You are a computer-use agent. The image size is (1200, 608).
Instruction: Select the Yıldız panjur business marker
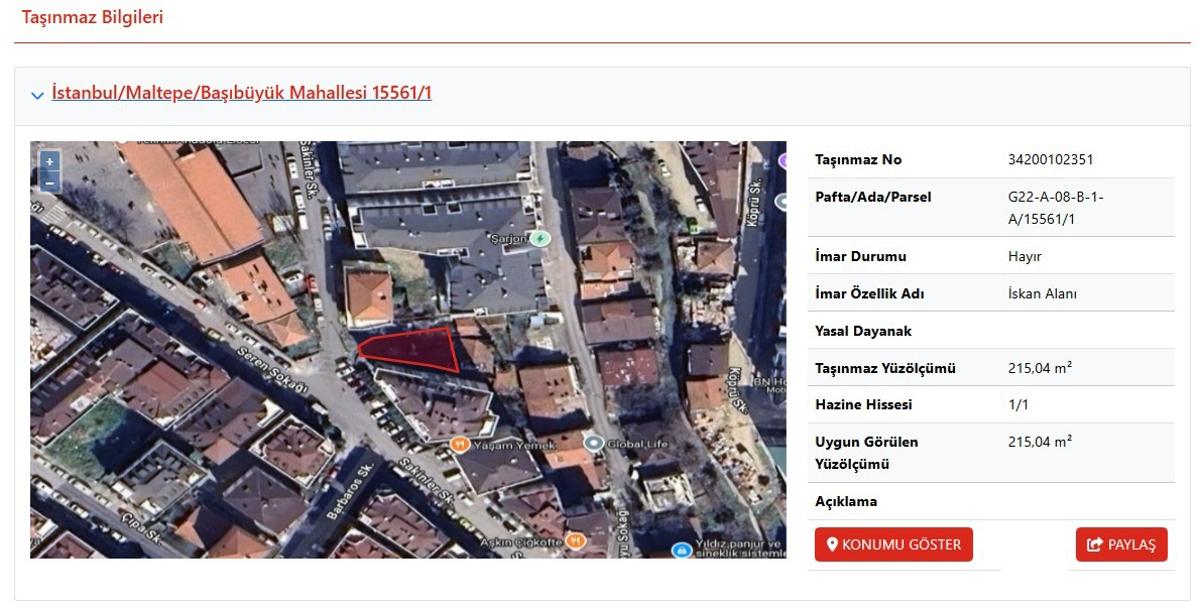click(682, 549)
